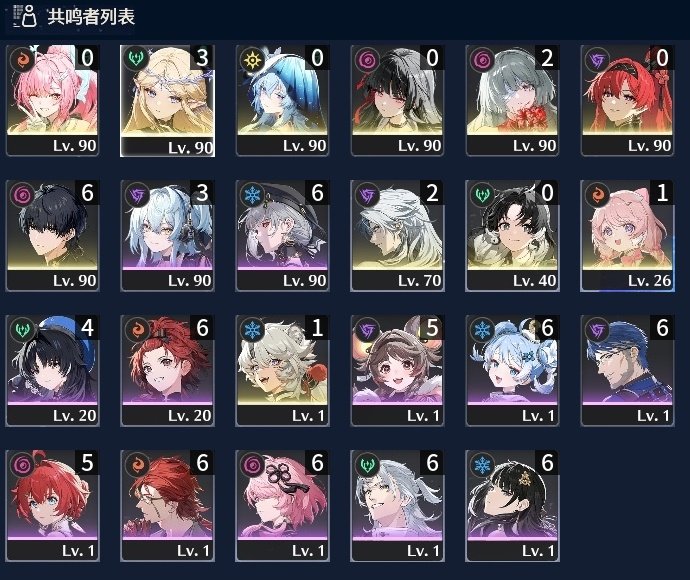Click the Aero icon on blonde Lv. 90 card
Image resolution: width=690 pixels, height=580 pixels.
coord(136,59)
